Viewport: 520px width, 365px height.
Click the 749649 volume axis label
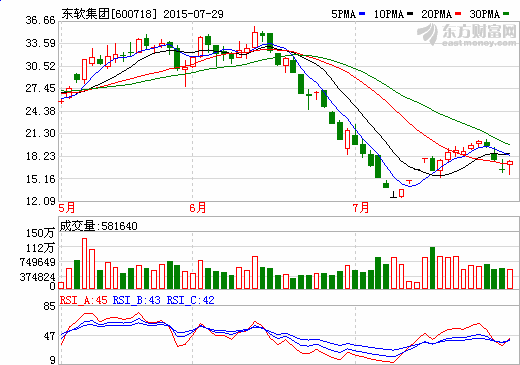(37, 262)
